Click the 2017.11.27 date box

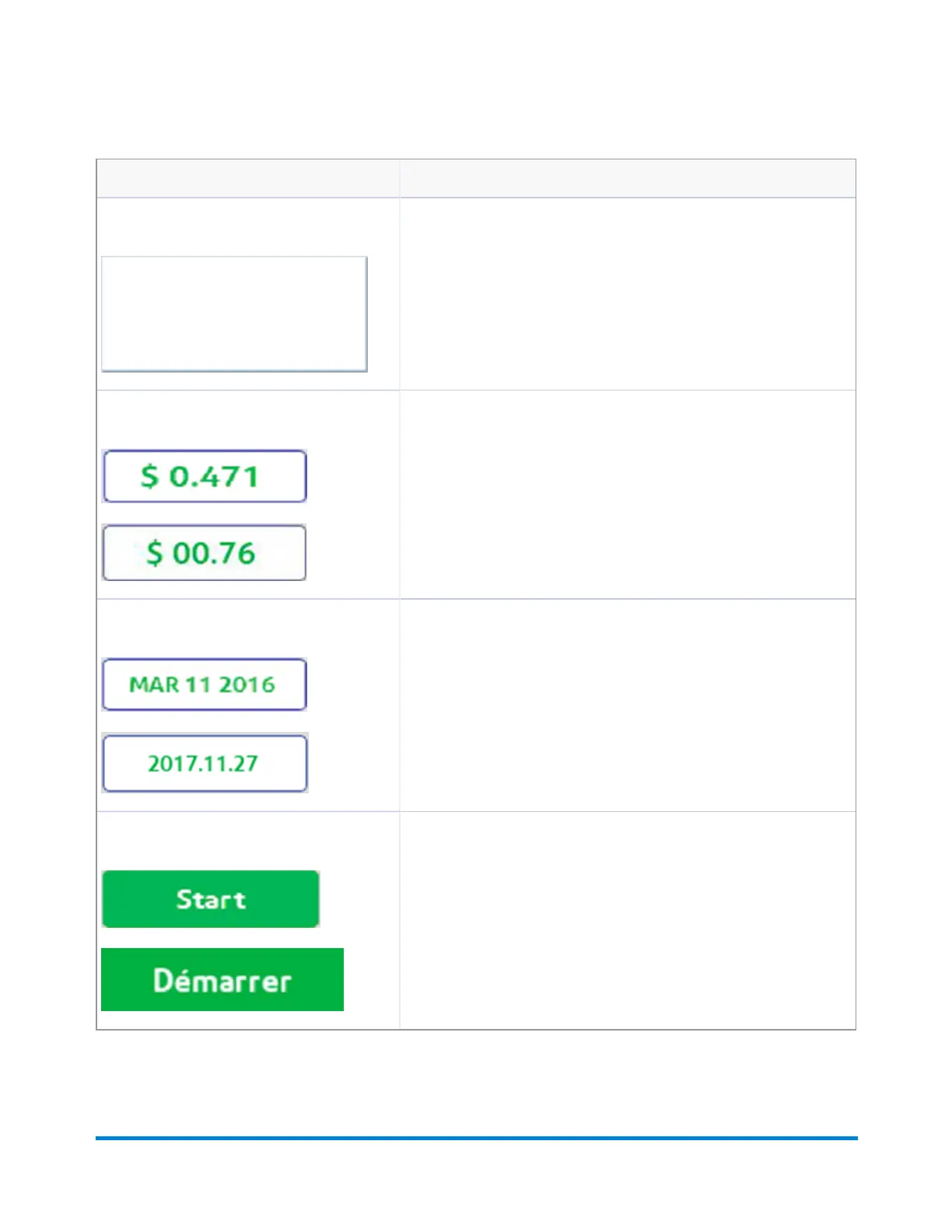point(204,763)
